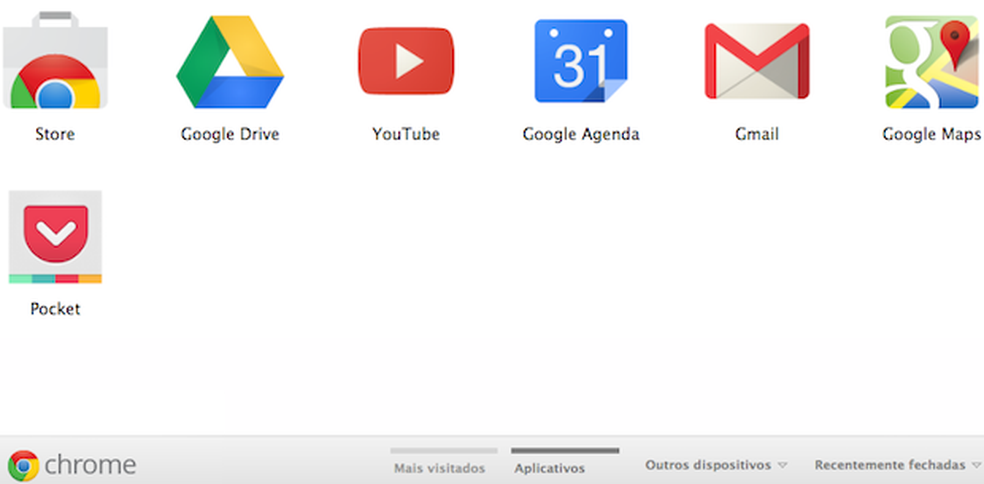Expand the Outros dispositivos menu

716,465
